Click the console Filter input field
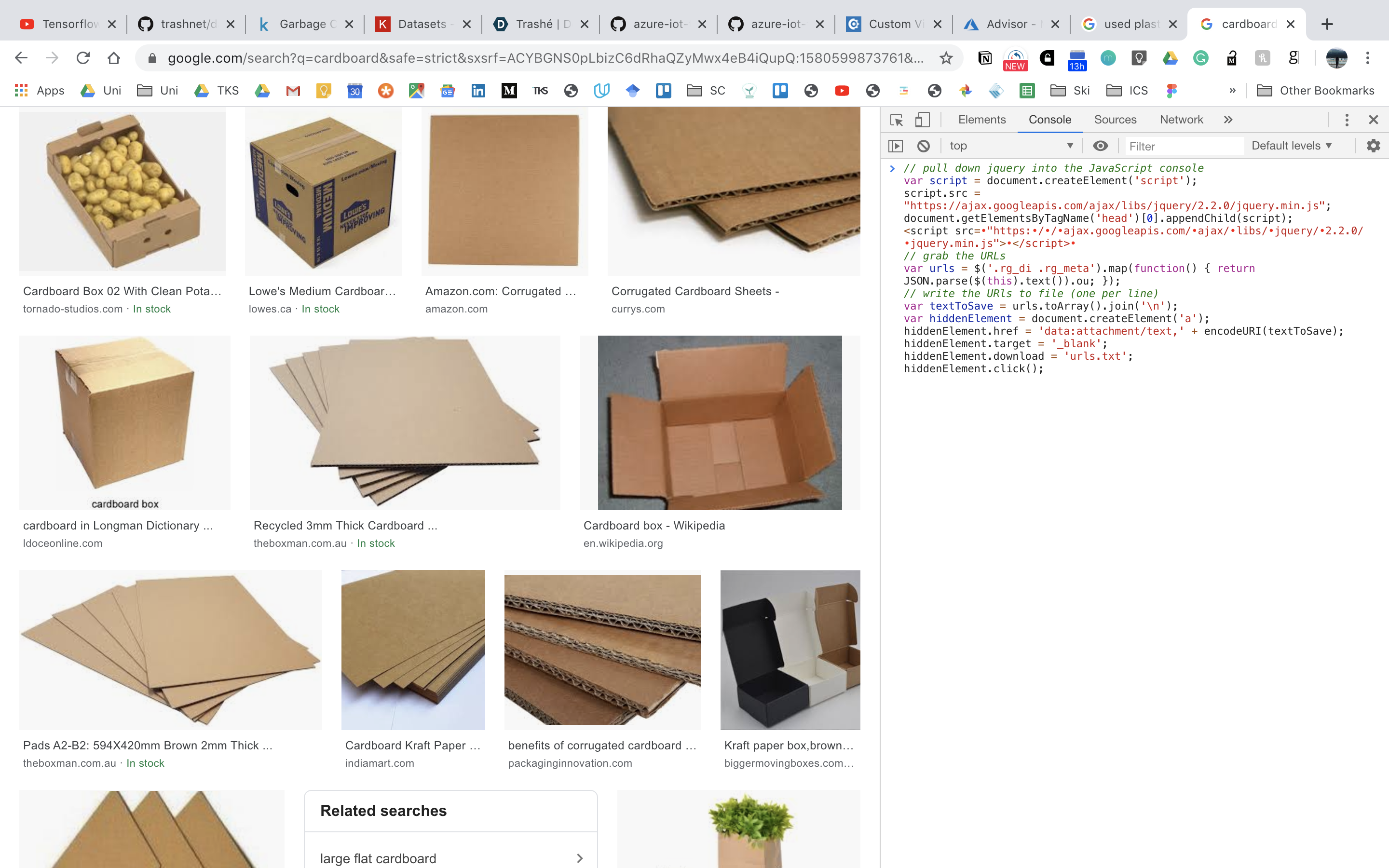The image size is (1389, 868). pos(1183,147)
